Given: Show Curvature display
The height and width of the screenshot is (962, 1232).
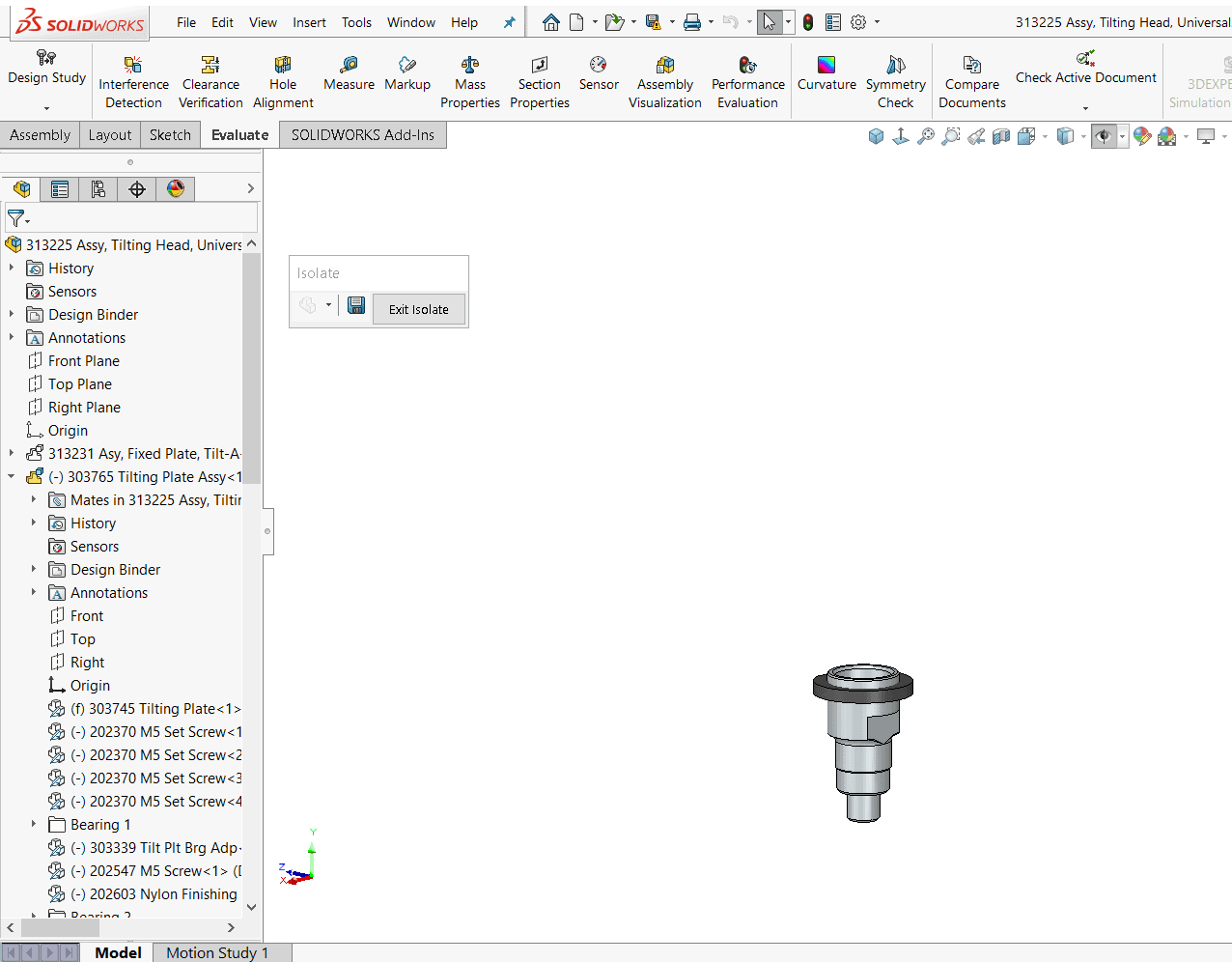Looking at the screenshot, I should [826, 74].
